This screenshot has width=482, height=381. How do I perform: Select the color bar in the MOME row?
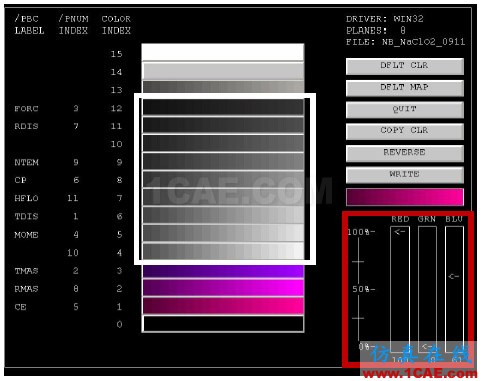click(x=223, y=234)
